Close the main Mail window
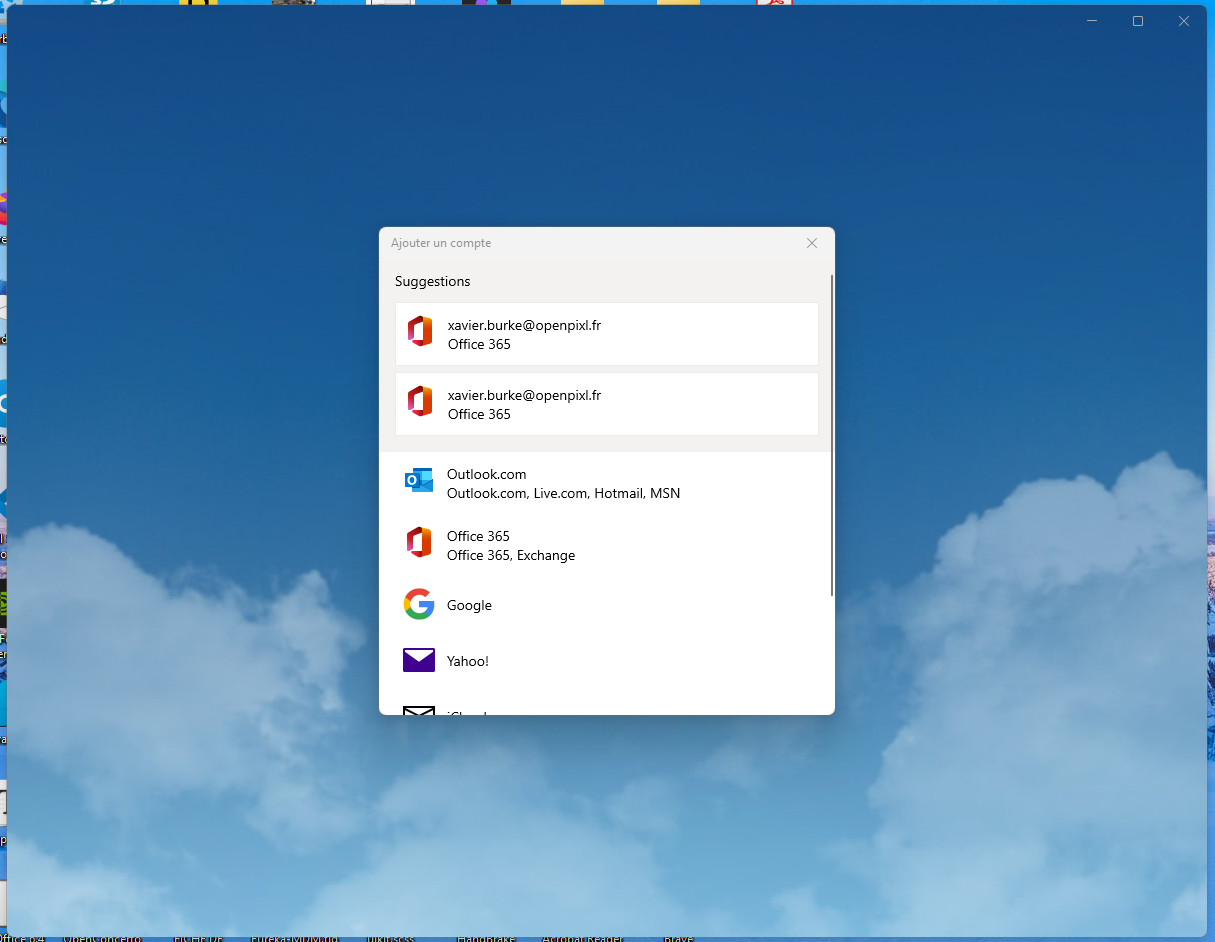The width and height of the screenshot is (1215, 942). click(x=1184, y=21)
